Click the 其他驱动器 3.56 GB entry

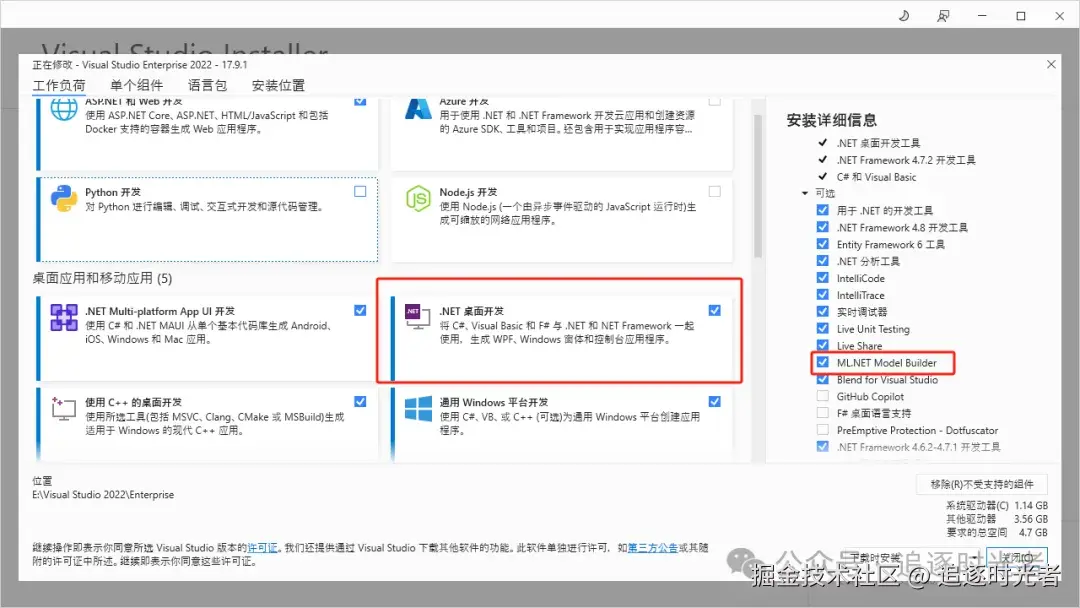click(997, 518)
